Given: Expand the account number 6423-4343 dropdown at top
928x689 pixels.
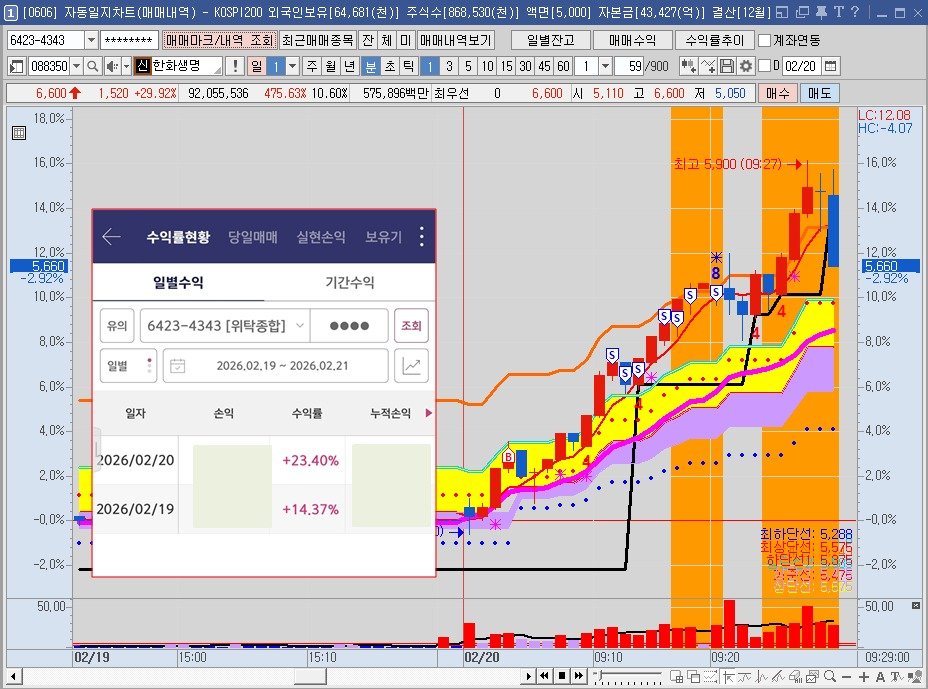Looking at the screenshot, I should click(92, 40).
